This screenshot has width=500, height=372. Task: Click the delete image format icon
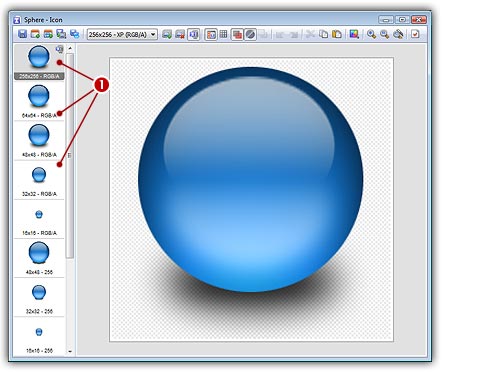coord(180,34)
